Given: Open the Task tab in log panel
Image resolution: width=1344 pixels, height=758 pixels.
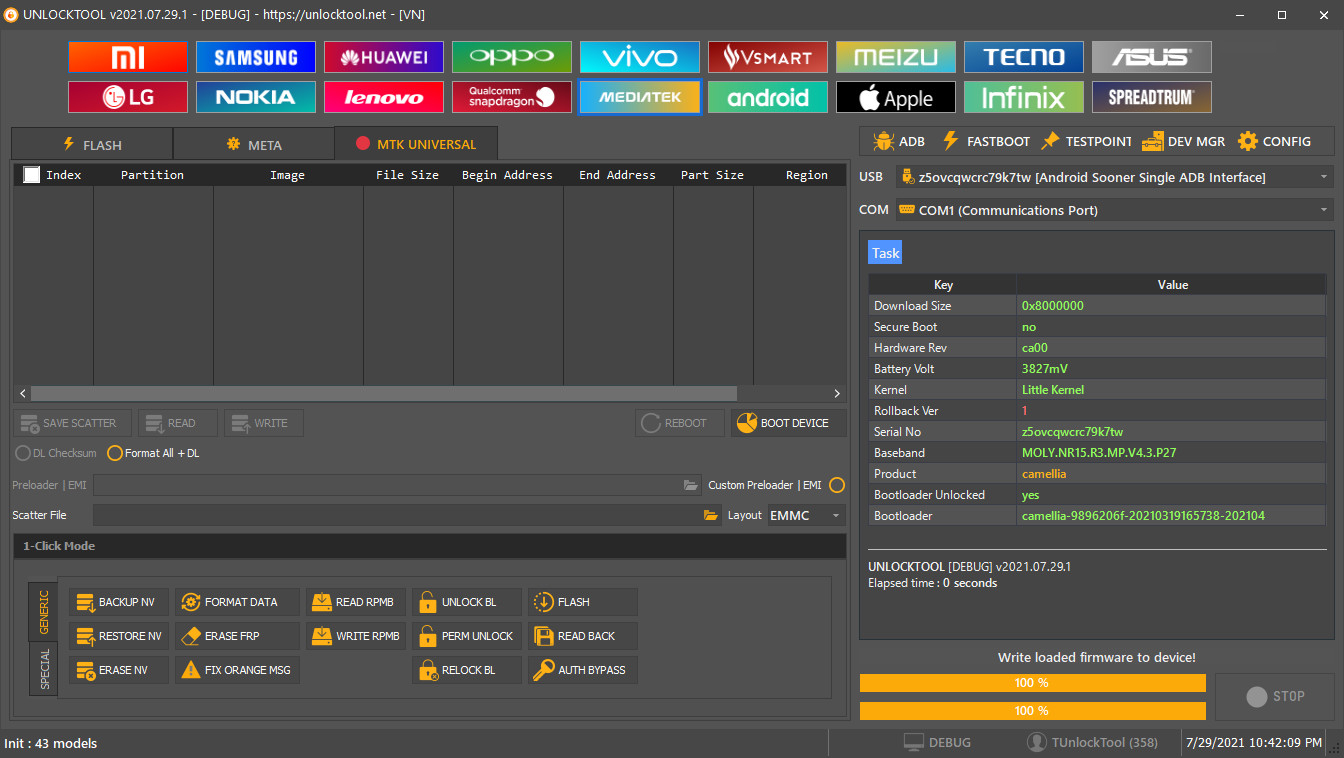Looking at the screenshot, I should coord(885,253).
